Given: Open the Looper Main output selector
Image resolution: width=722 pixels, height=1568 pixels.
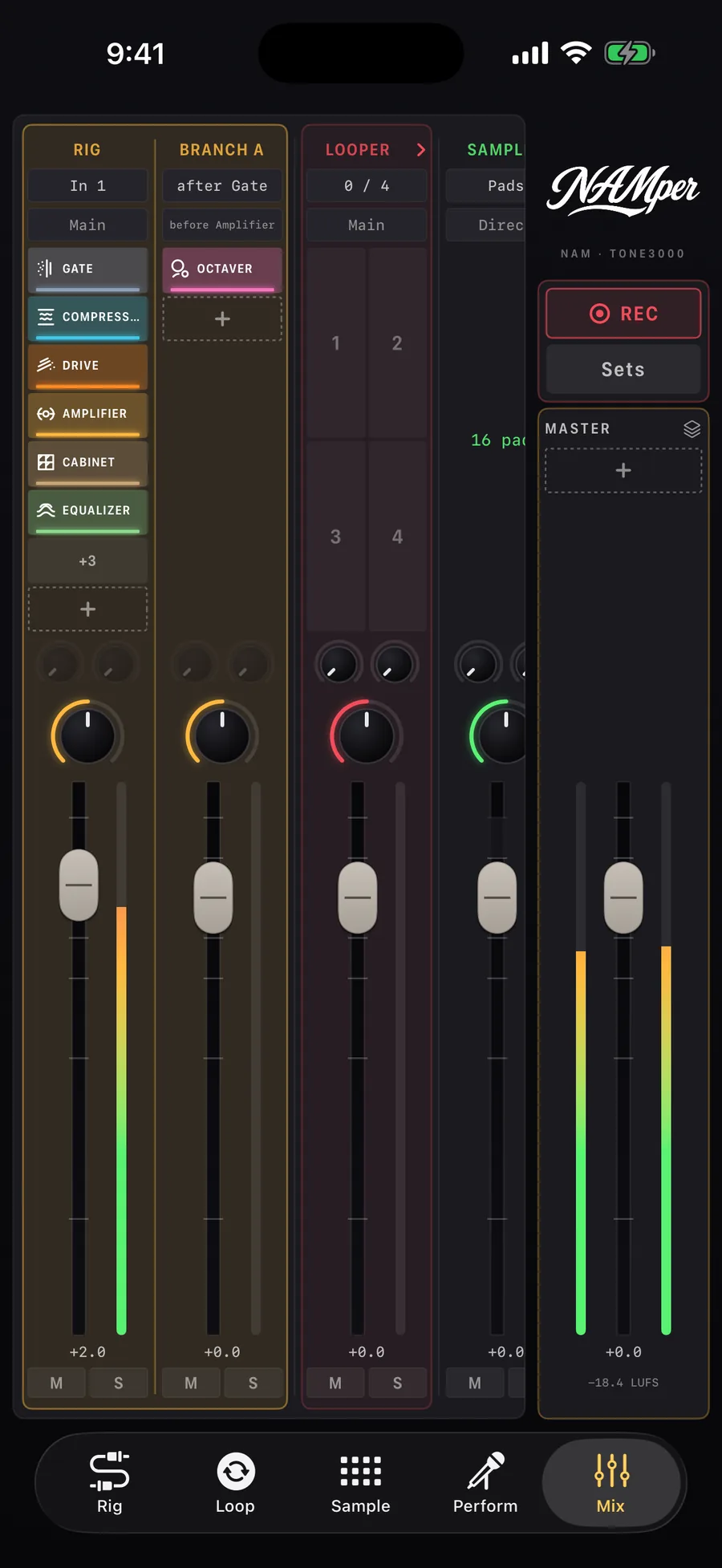Looking at the screenshot, I should (x=367, y=225).
